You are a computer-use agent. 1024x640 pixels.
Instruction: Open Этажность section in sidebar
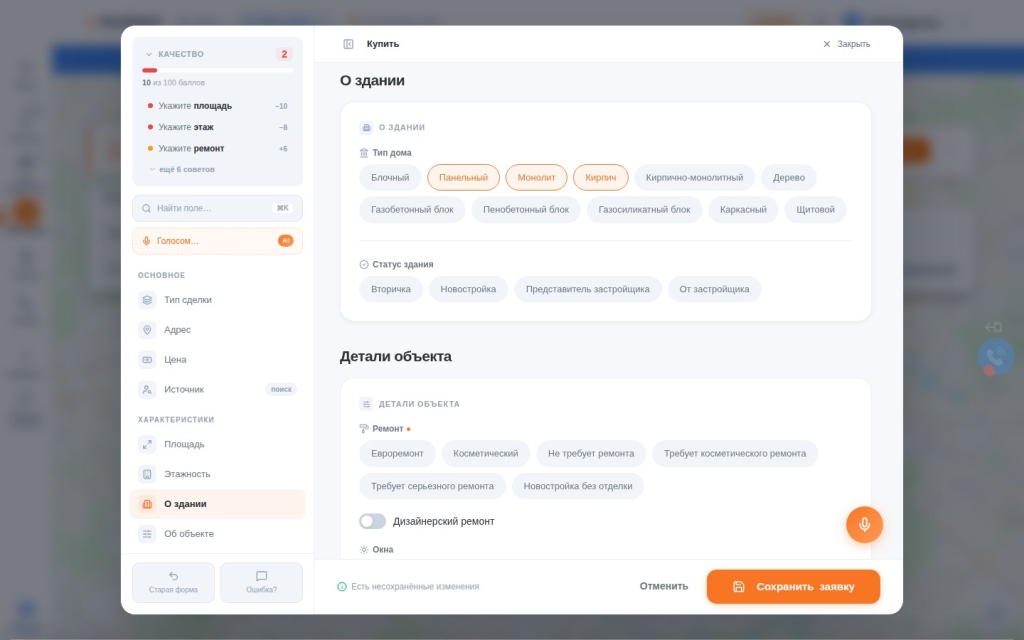[217, 474]
